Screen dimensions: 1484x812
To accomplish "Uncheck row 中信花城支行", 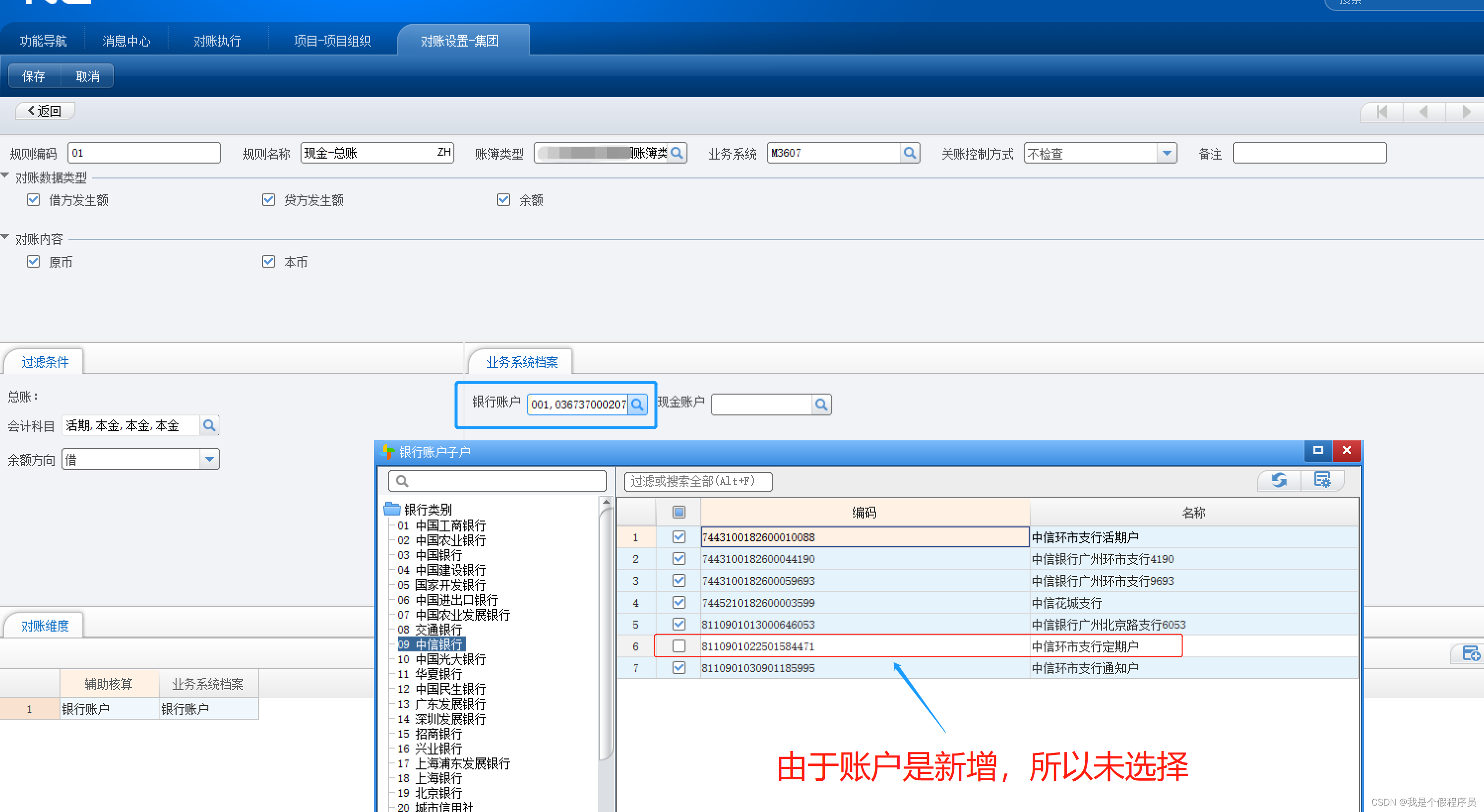I will point(679,602).
